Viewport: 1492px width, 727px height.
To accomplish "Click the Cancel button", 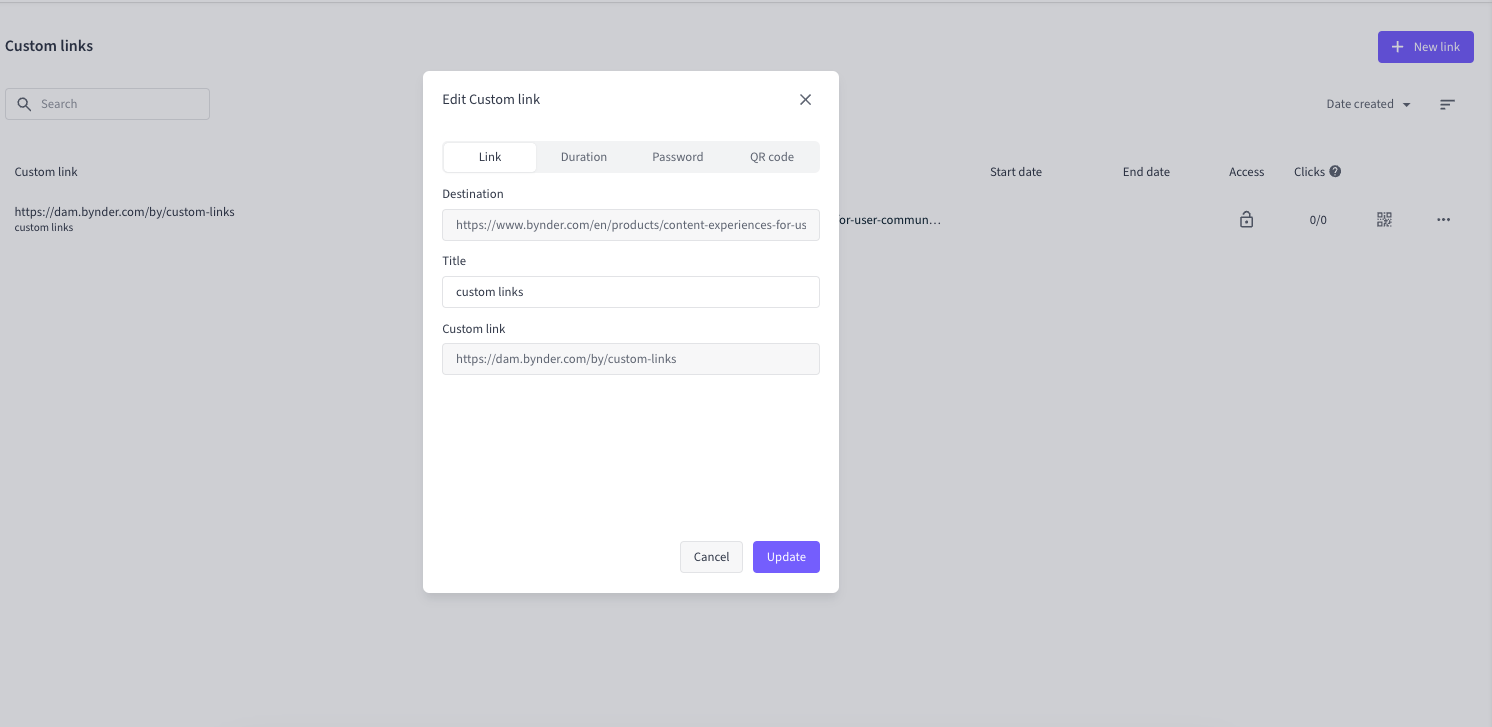I will (x=711, y=557).
